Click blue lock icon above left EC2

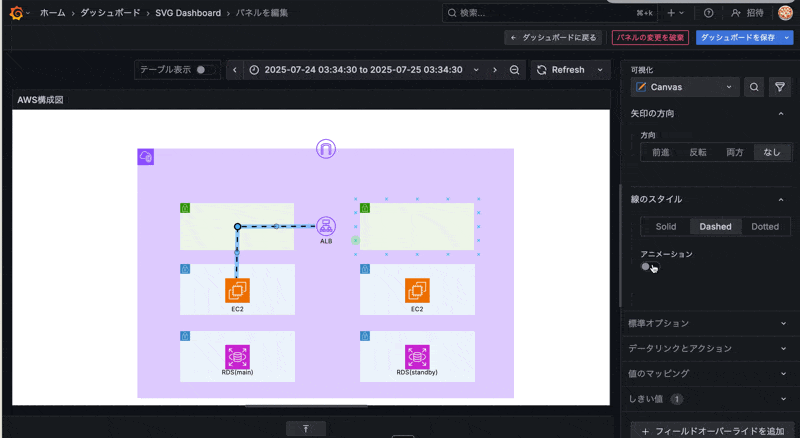tap(185, 269)
